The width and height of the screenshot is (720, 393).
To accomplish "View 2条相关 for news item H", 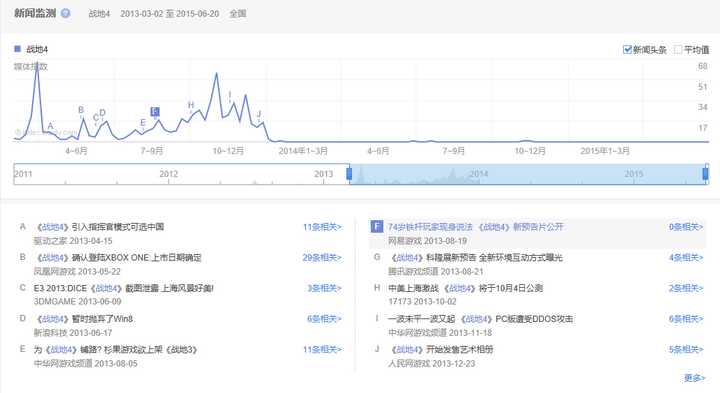I will (x=686, y=288).
